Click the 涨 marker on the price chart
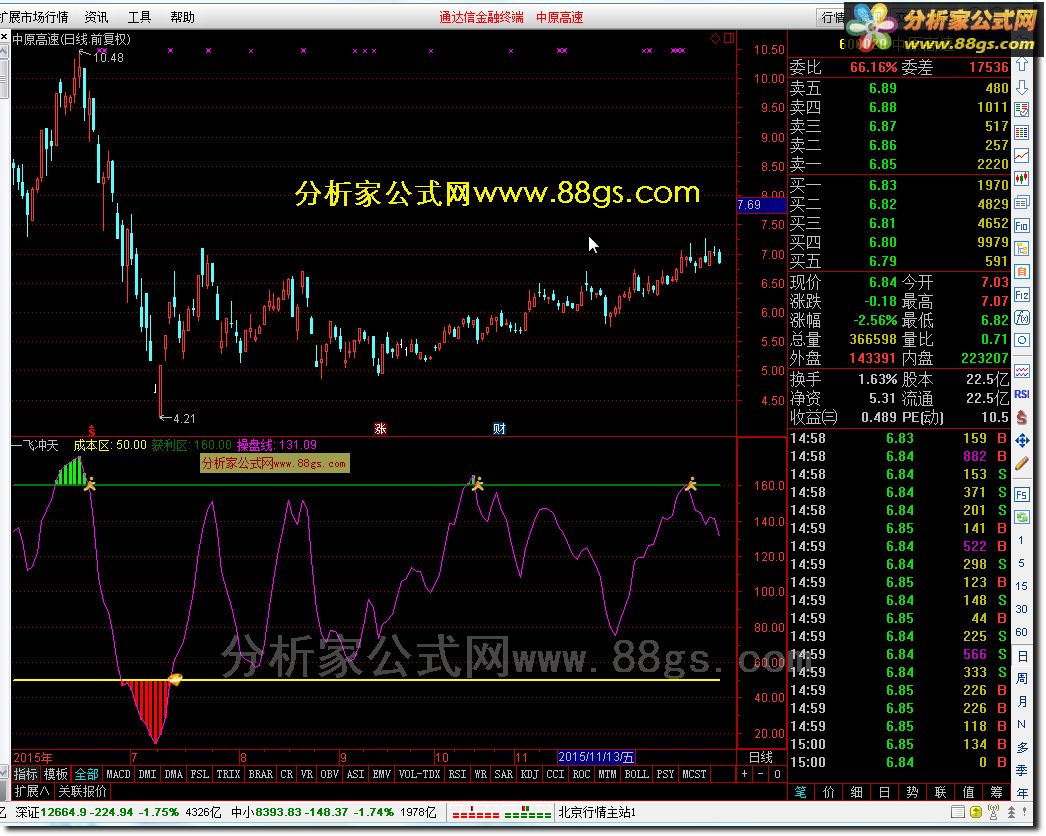Viewport: 1046px width, 836px height. pos(380,428)
